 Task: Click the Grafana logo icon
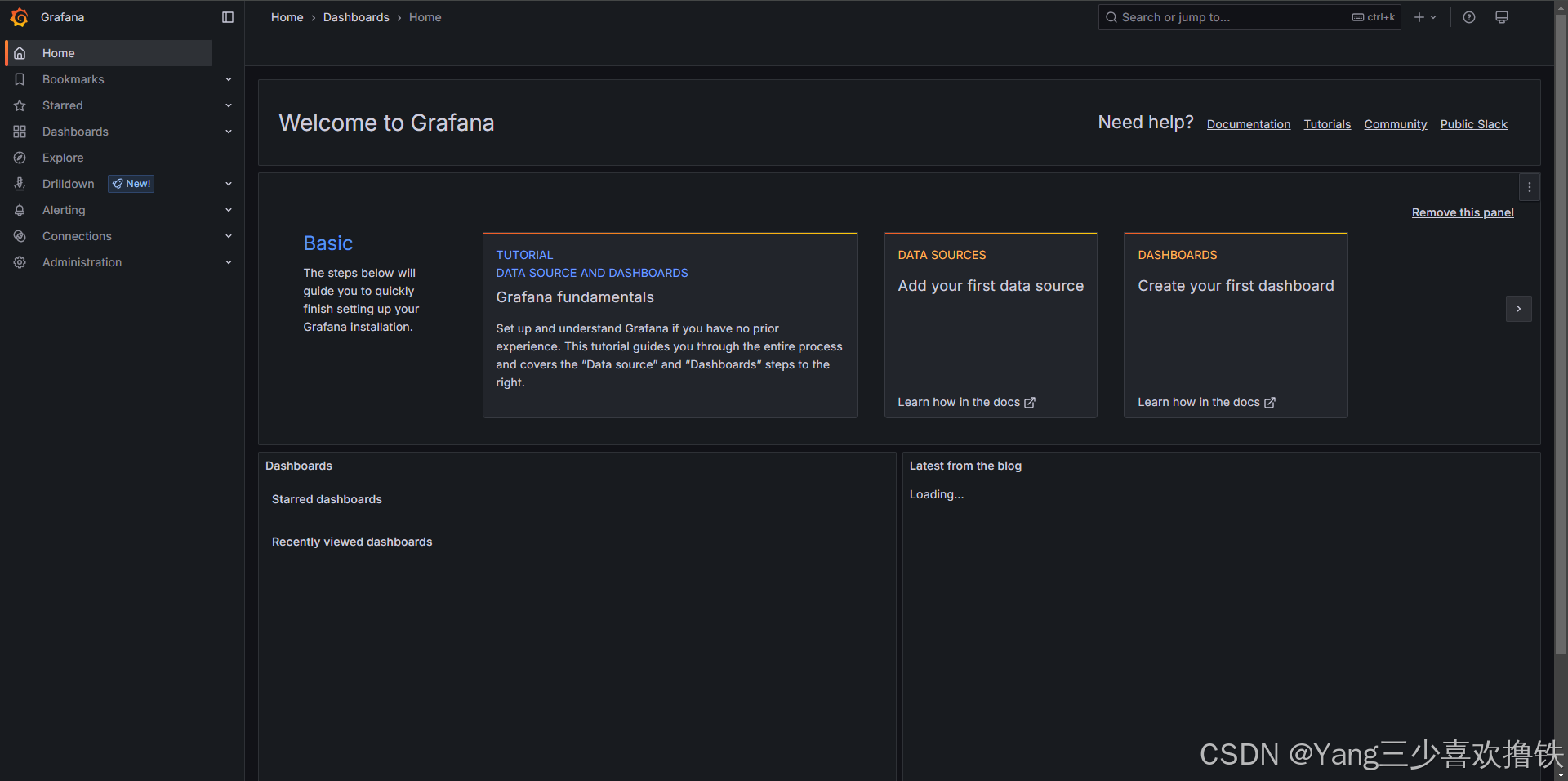[x=19, y=17]
